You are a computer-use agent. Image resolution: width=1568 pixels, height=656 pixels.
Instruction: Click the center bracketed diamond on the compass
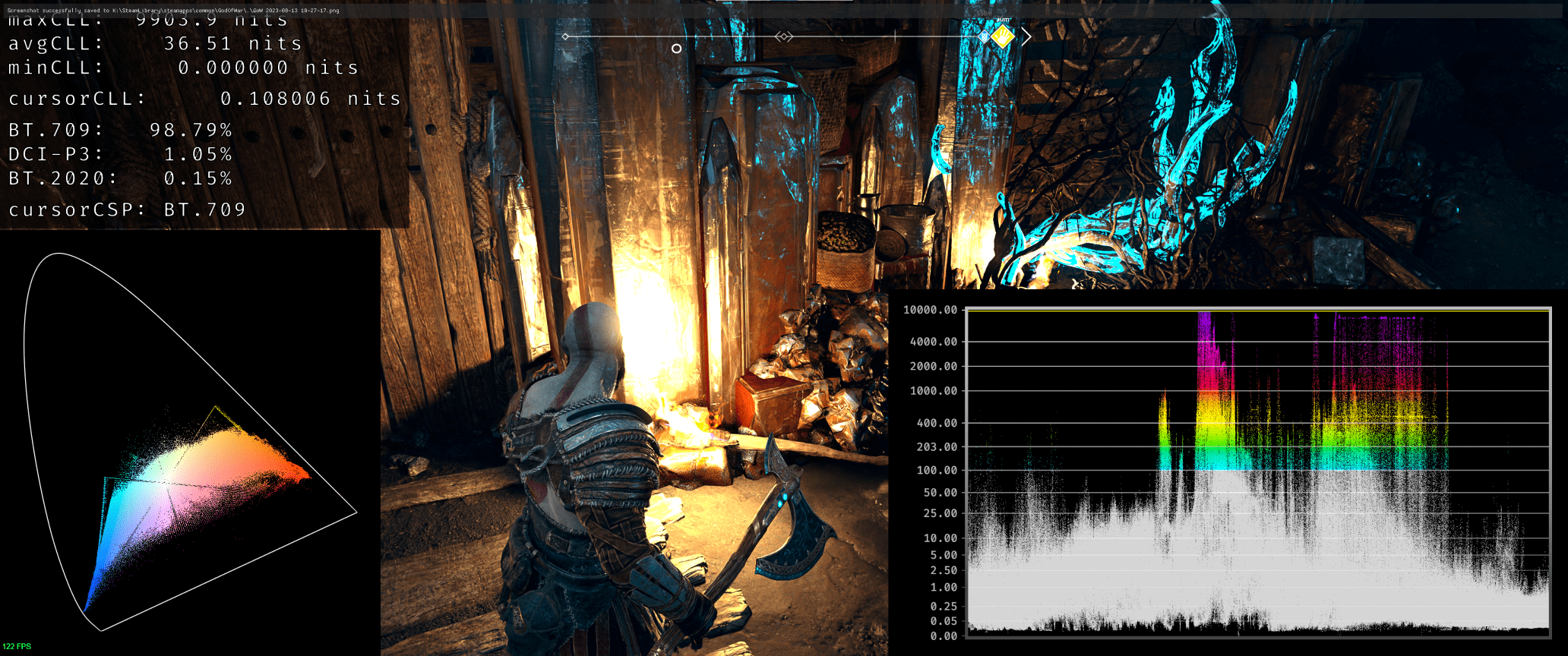784,36
